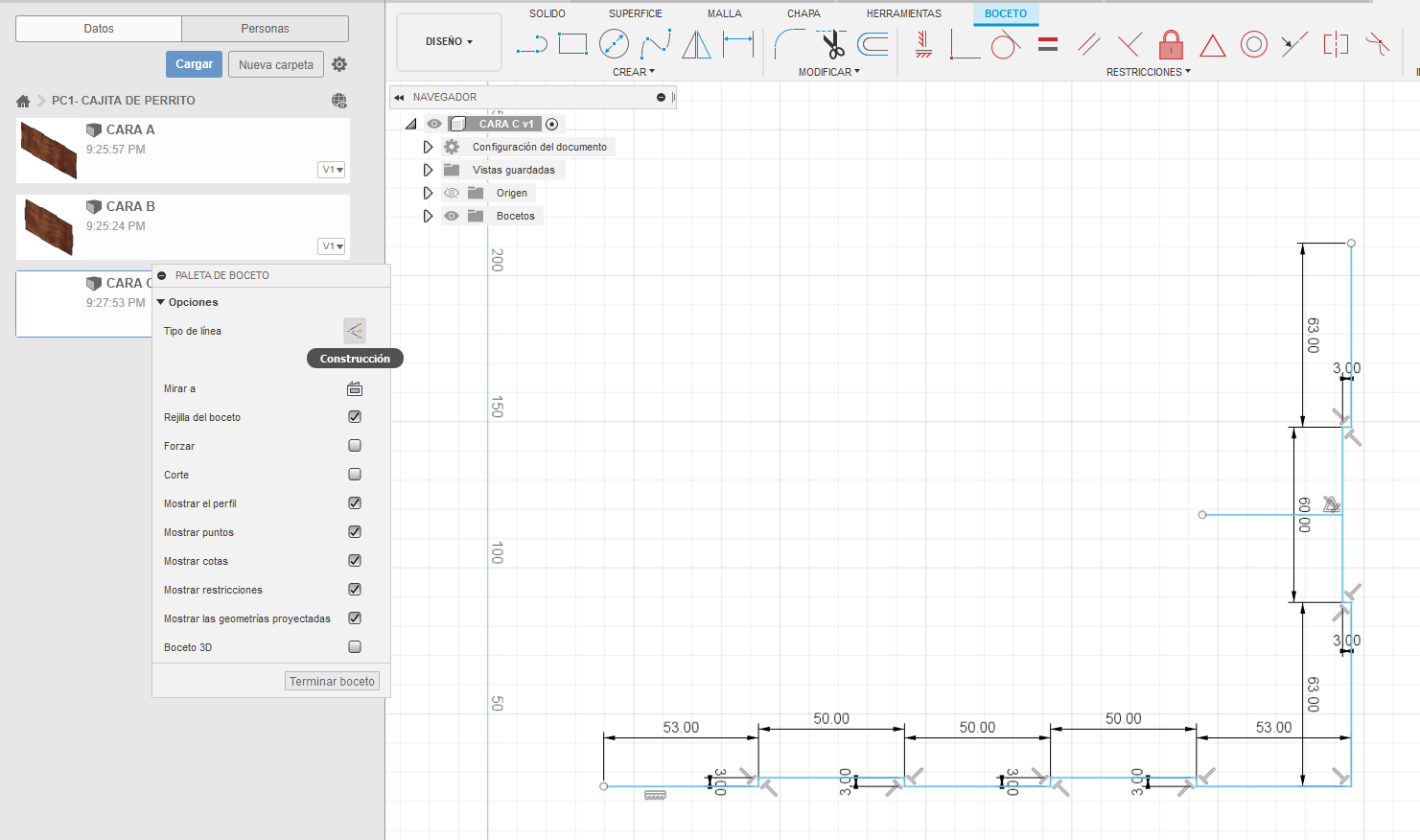Toggle visibility eye of Bocetos folder
This screenshot has width=1420, height=840.
pyautogui.click(x=452, y=216)
